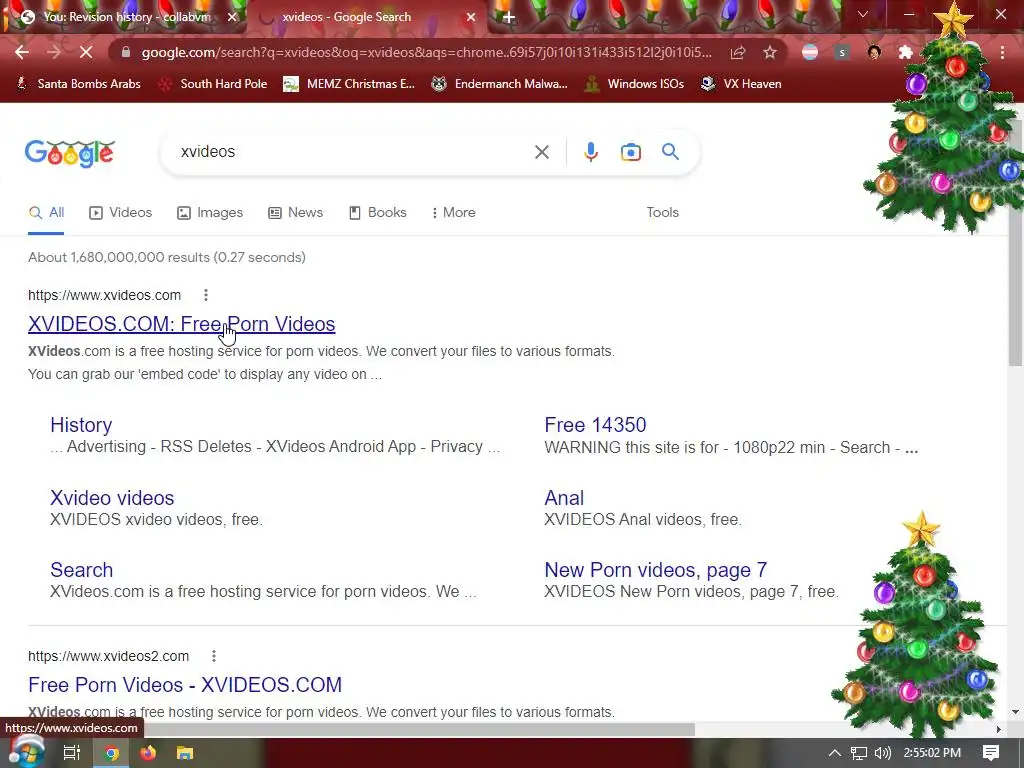Select the Chrome taskbar icon
This screenshot has width=1024, height=768.
[x=112, y=753]
